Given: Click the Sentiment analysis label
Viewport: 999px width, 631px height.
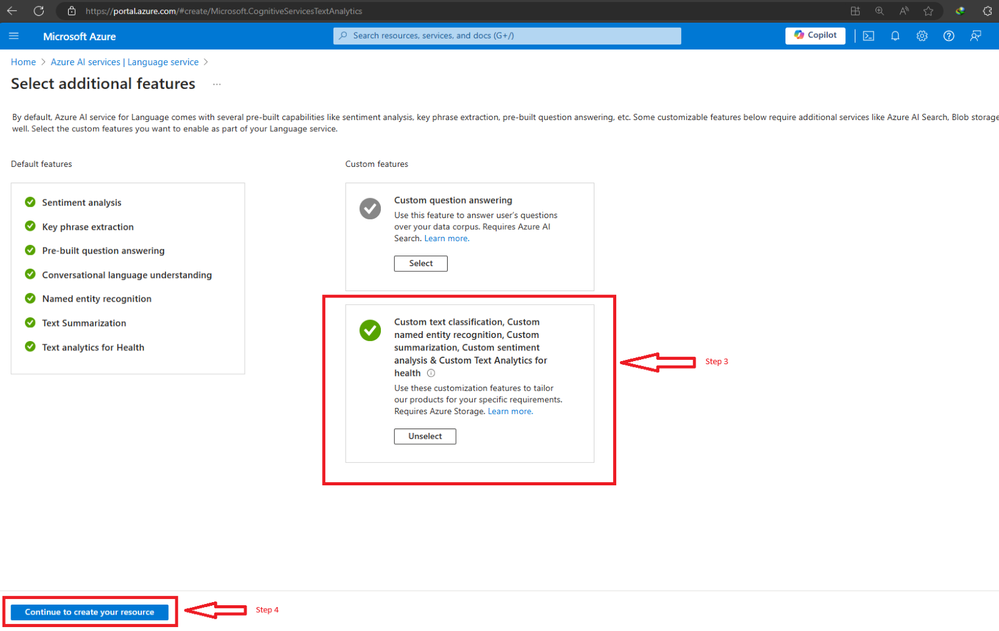Looking at the screenshot, I should tap(82, 203).
